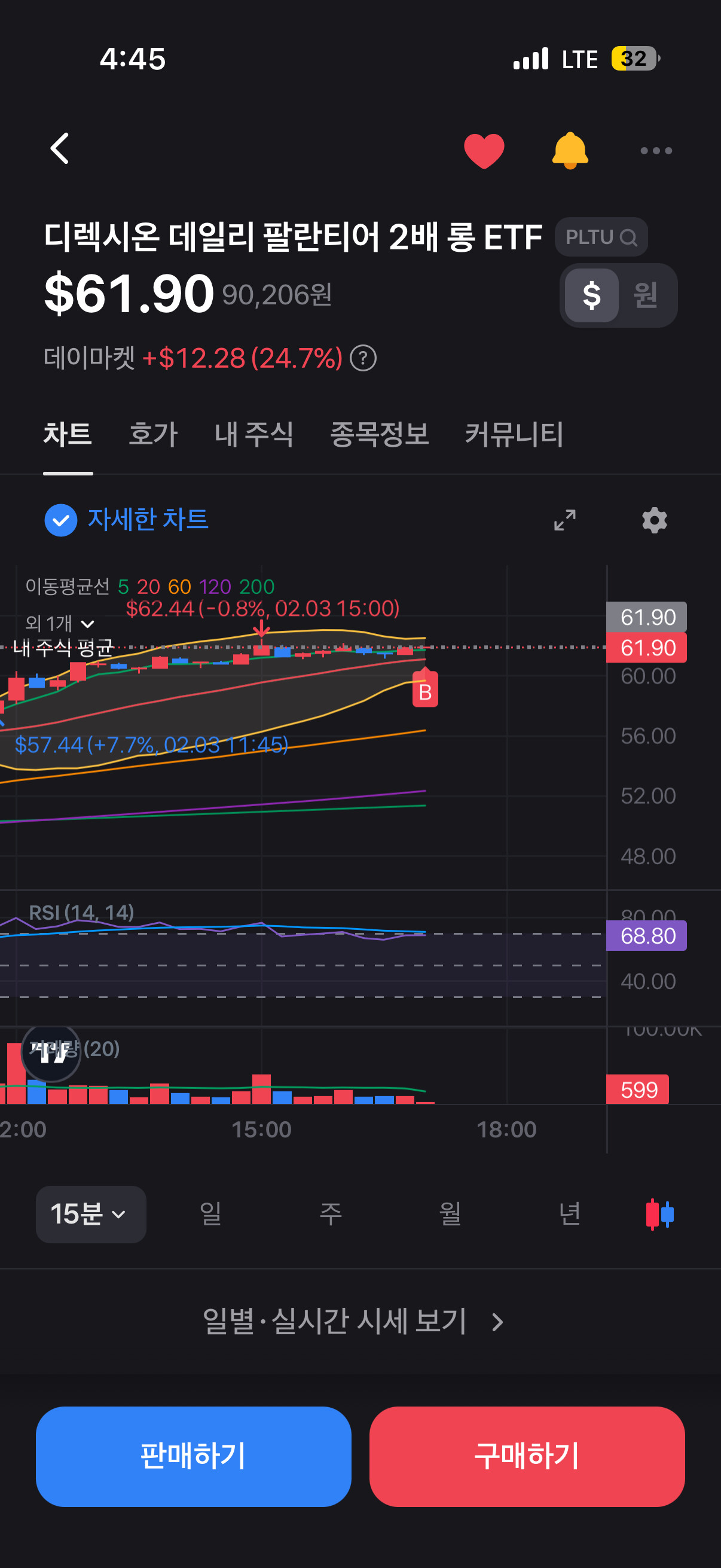Viewport: 721px width, 1568px height.
Task: Open the 15분 interval dropdown
Action: (x=91, y=1215)
